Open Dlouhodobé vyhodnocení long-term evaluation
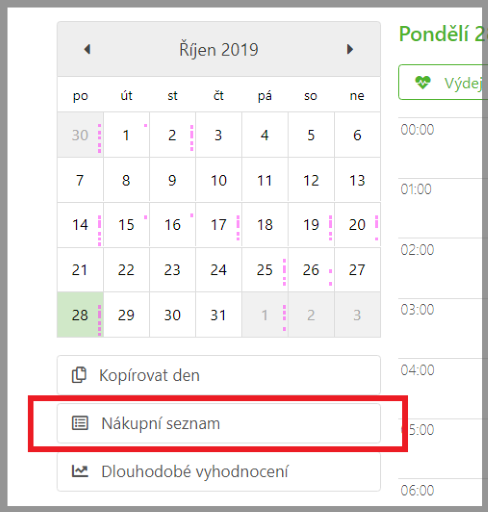Screen dimensions: 488x512 click(x=219, y=471)
